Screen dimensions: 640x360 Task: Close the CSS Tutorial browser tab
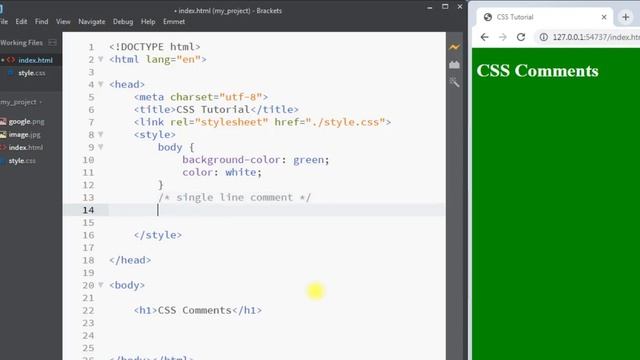click(x=604, y=17)
